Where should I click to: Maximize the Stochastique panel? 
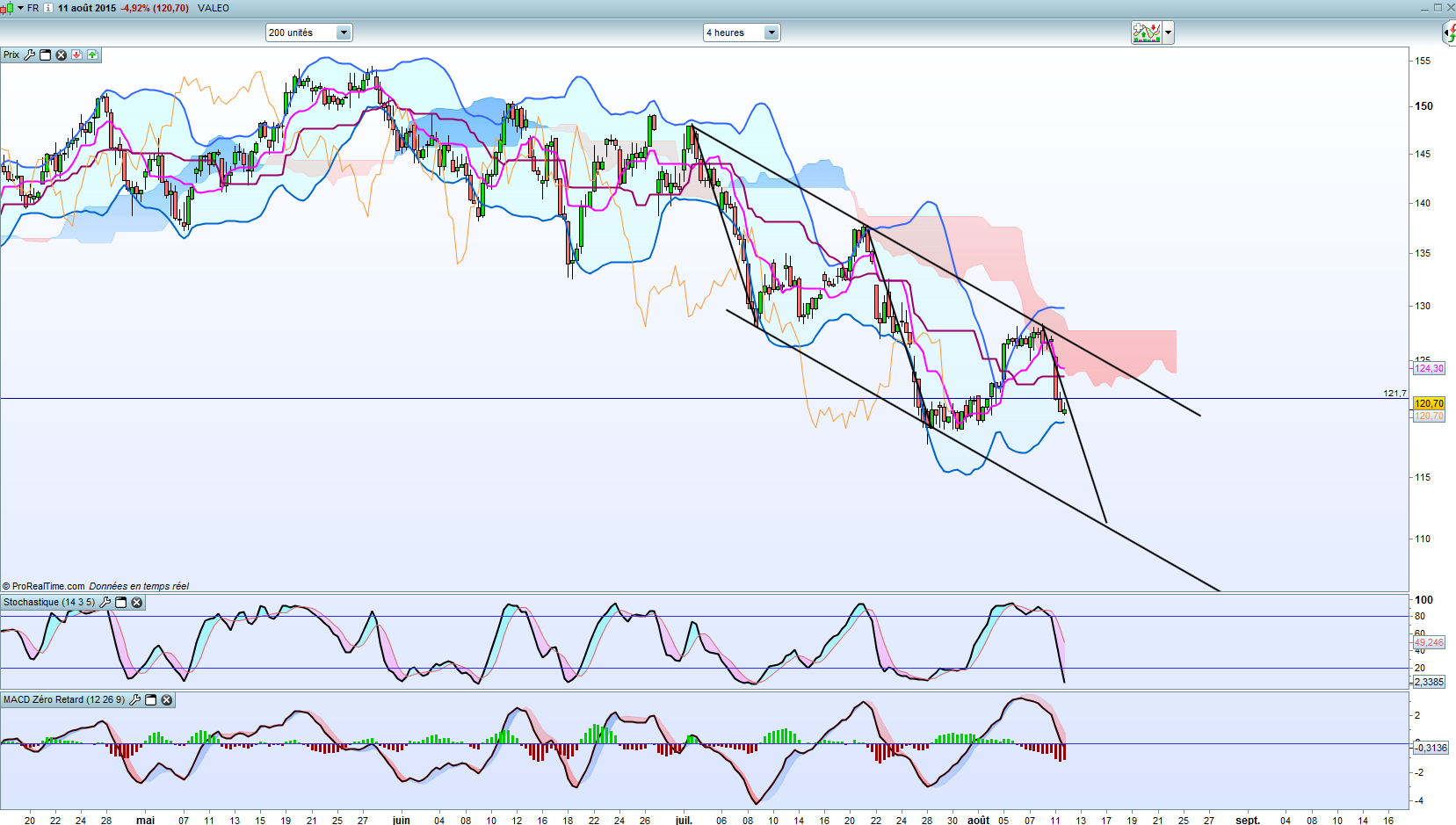point(121,603)
